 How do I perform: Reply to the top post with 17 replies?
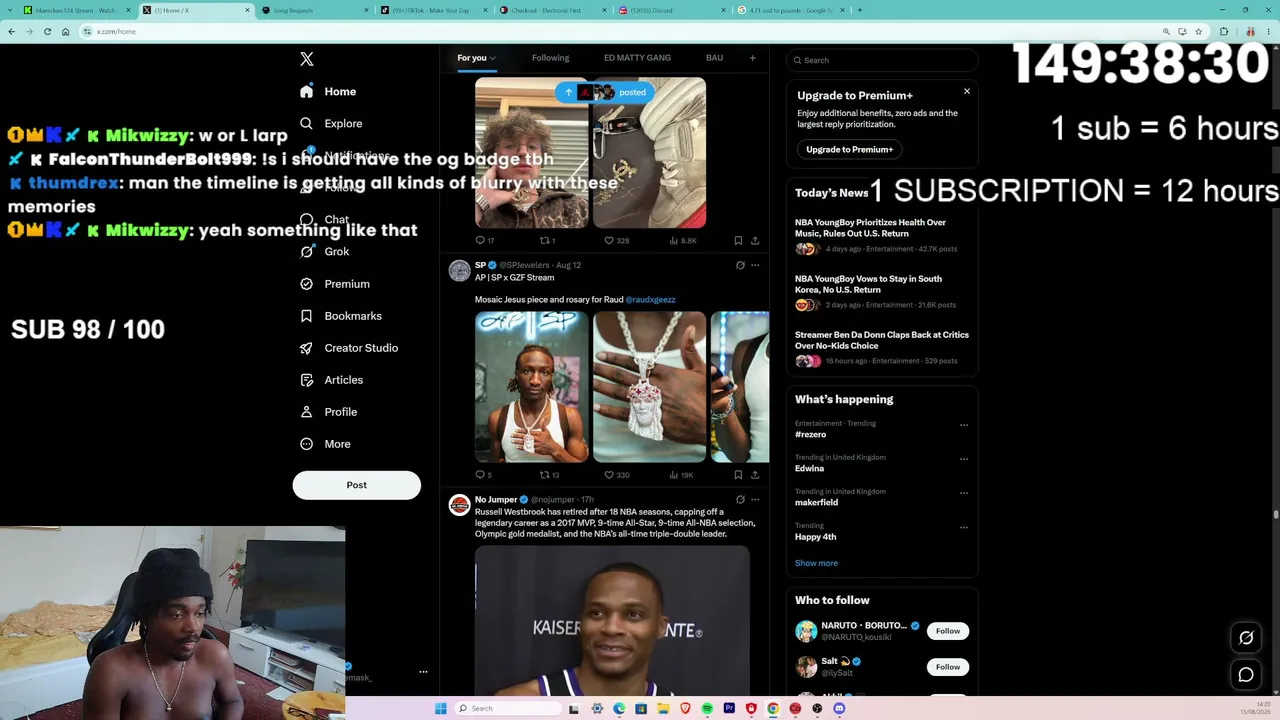coord(485,241)
